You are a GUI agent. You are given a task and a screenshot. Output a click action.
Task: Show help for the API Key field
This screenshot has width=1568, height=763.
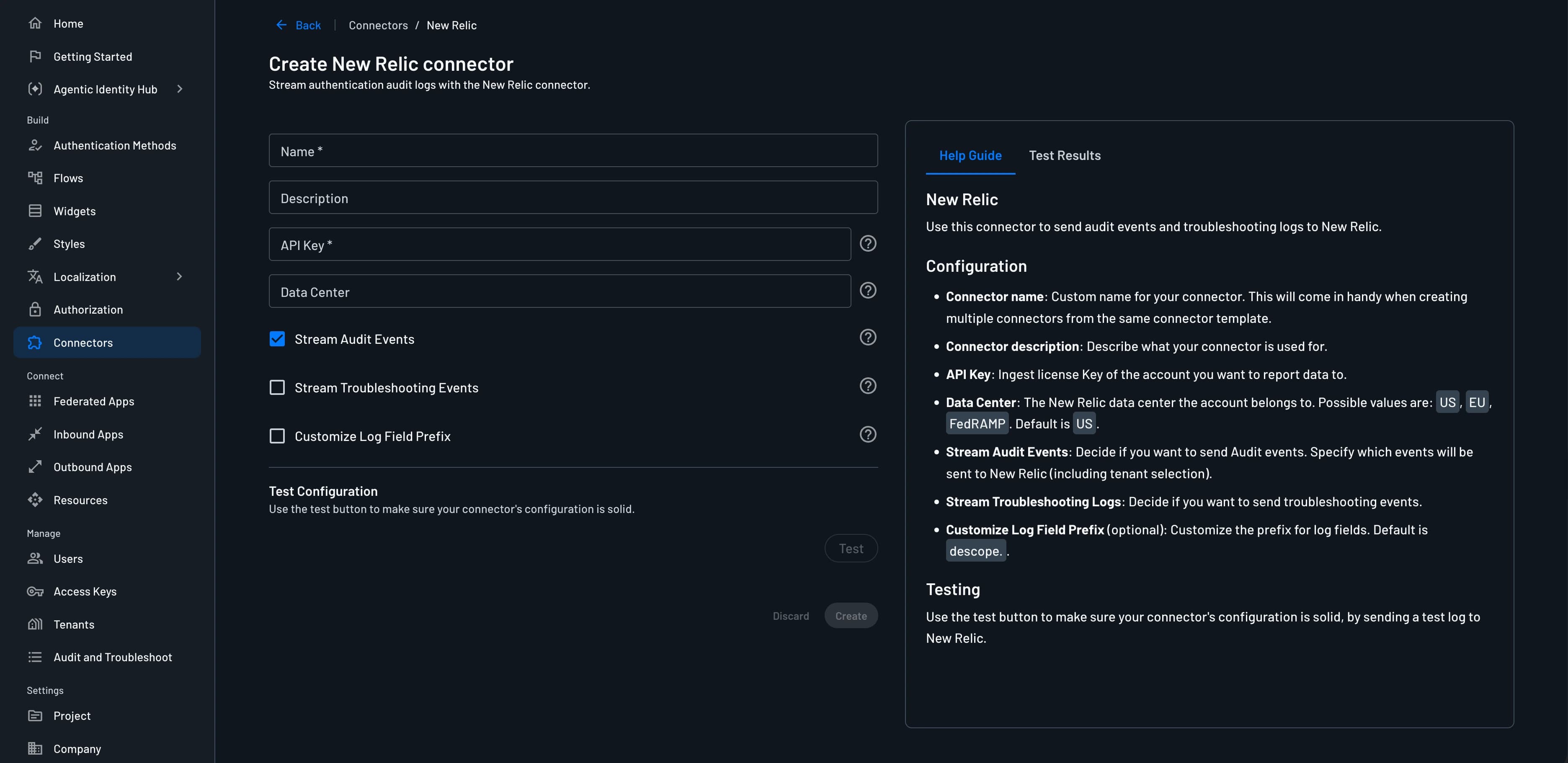coord(868,243)
